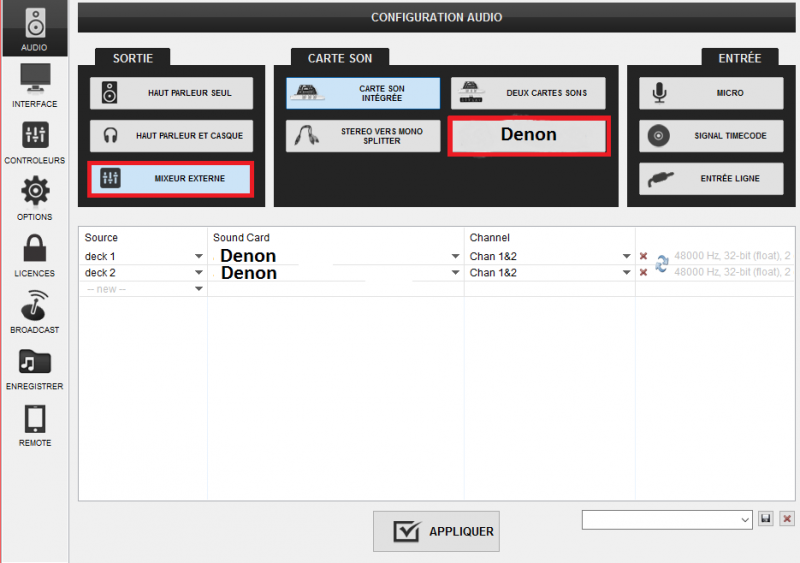Viewport: 800px width, 563px height.
Task: Open the Interface settings section
Action: click(x=35, y=85)
